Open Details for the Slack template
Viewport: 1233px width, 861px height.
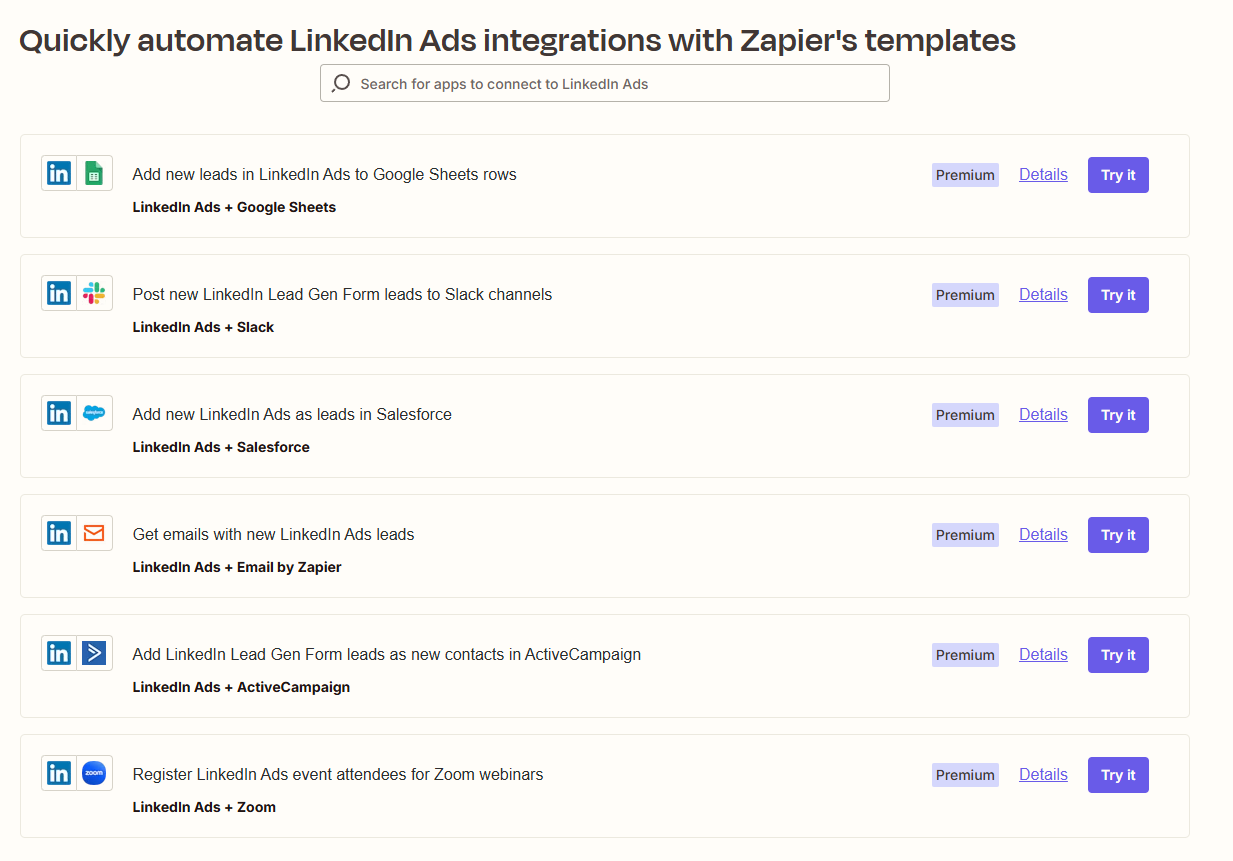click(1043, 294)
